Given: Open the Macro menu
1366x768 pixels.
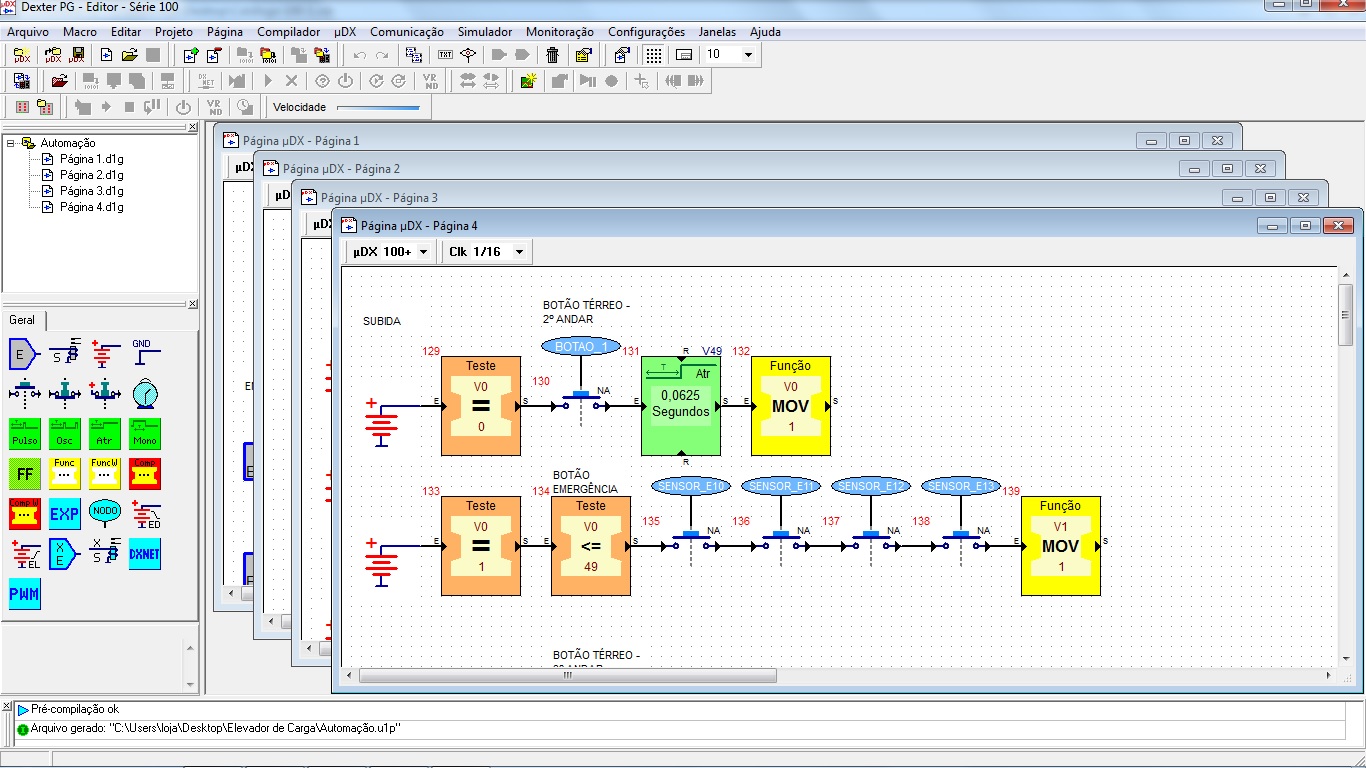Looking at the screenshot, I should [80, 32].
